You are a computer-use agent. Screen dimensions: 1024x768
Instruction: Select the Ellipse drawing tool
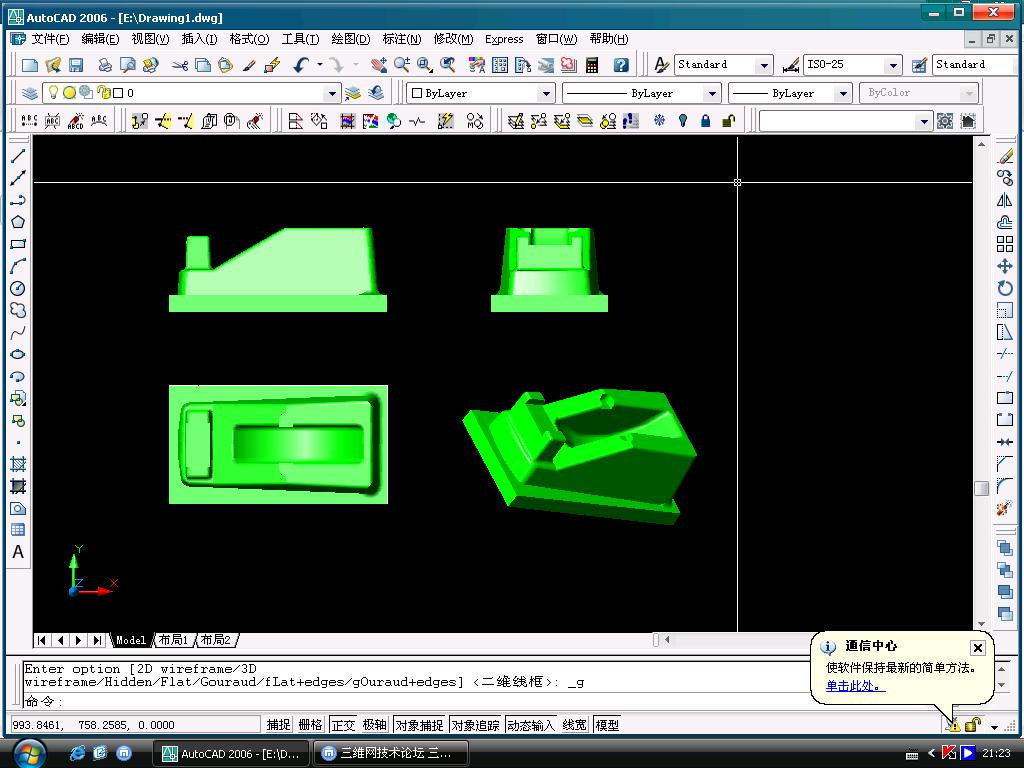point(18,355)
